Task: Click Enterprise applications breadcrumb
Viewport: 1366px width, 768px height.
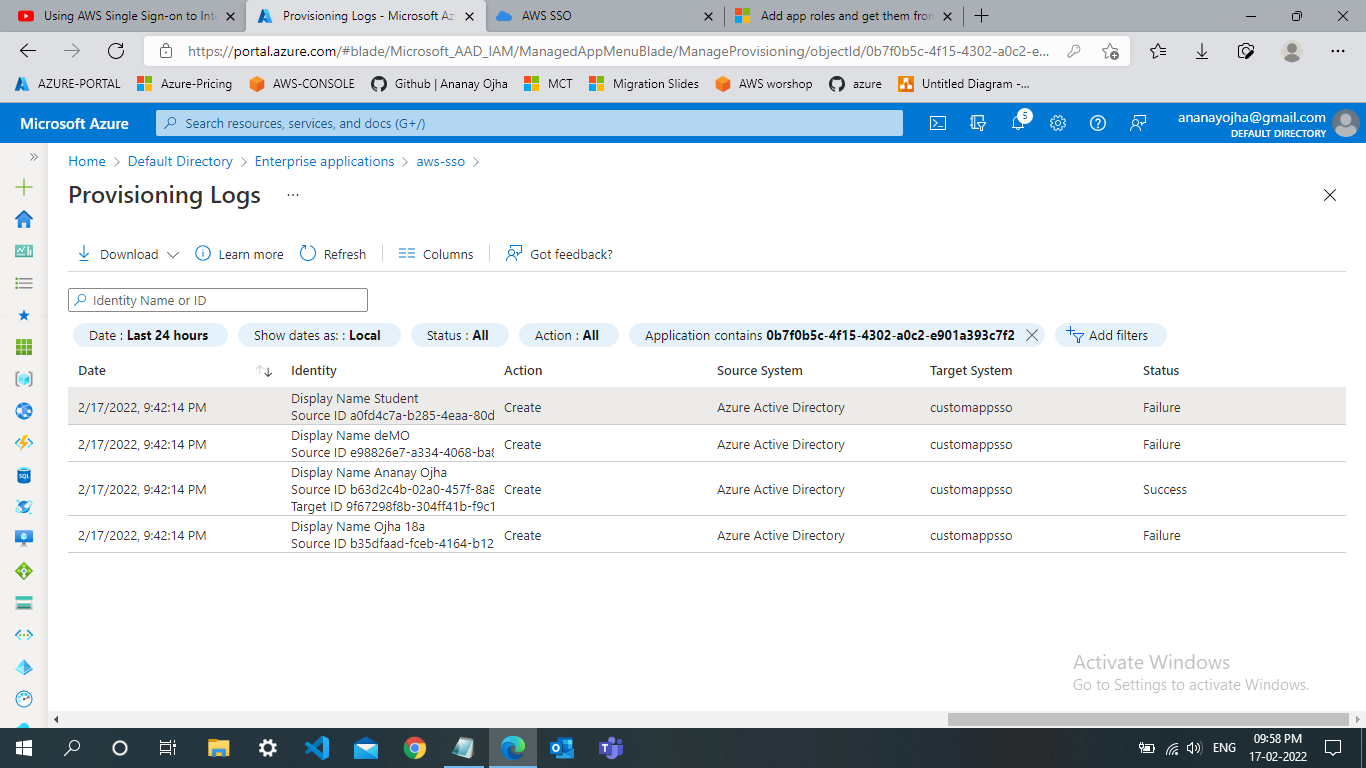Action: click(324, 161)
